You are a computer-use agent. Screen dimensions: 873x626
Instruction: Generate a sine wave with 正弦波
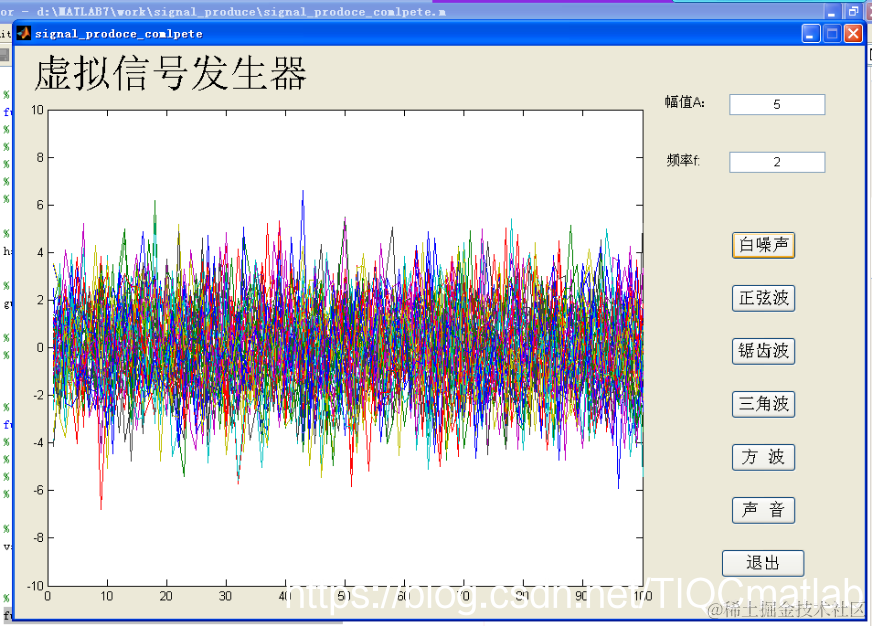click(763, 298)
